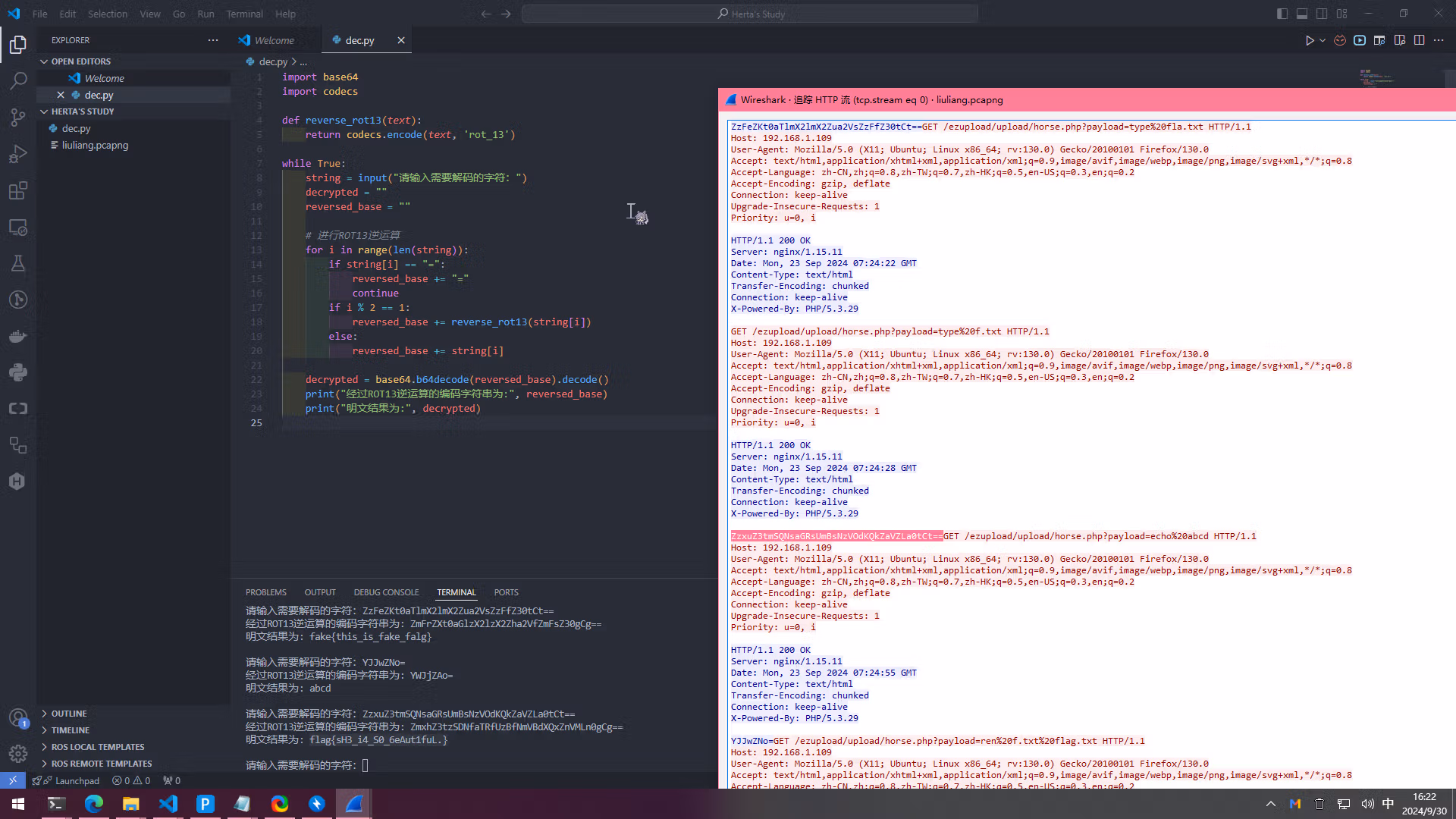Open the Python view in activity bar

(x=18, y=372)
